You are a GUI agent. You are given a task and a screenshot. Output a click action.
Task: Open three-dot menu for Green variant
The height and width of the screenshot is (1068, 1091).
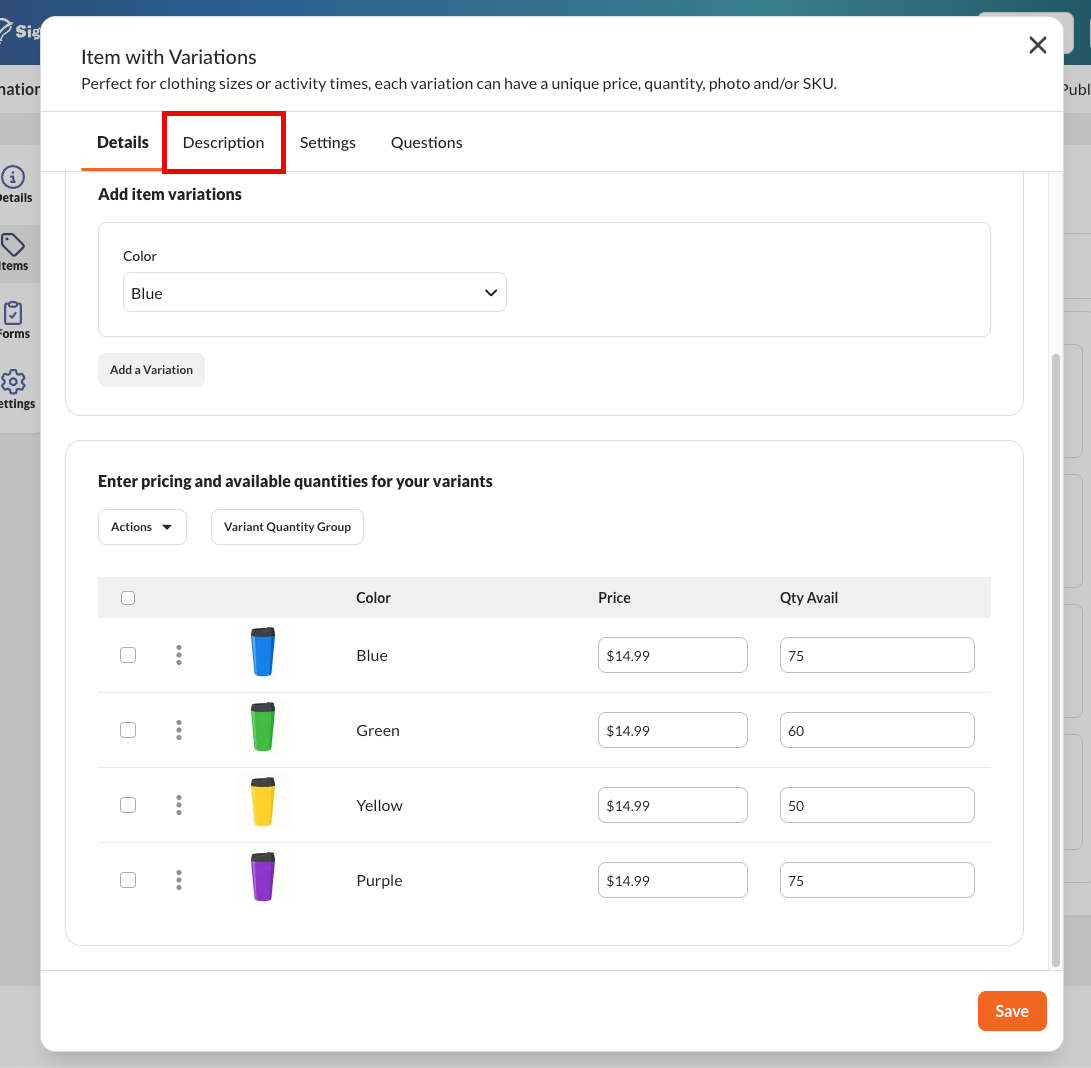[x=179, y=730]
